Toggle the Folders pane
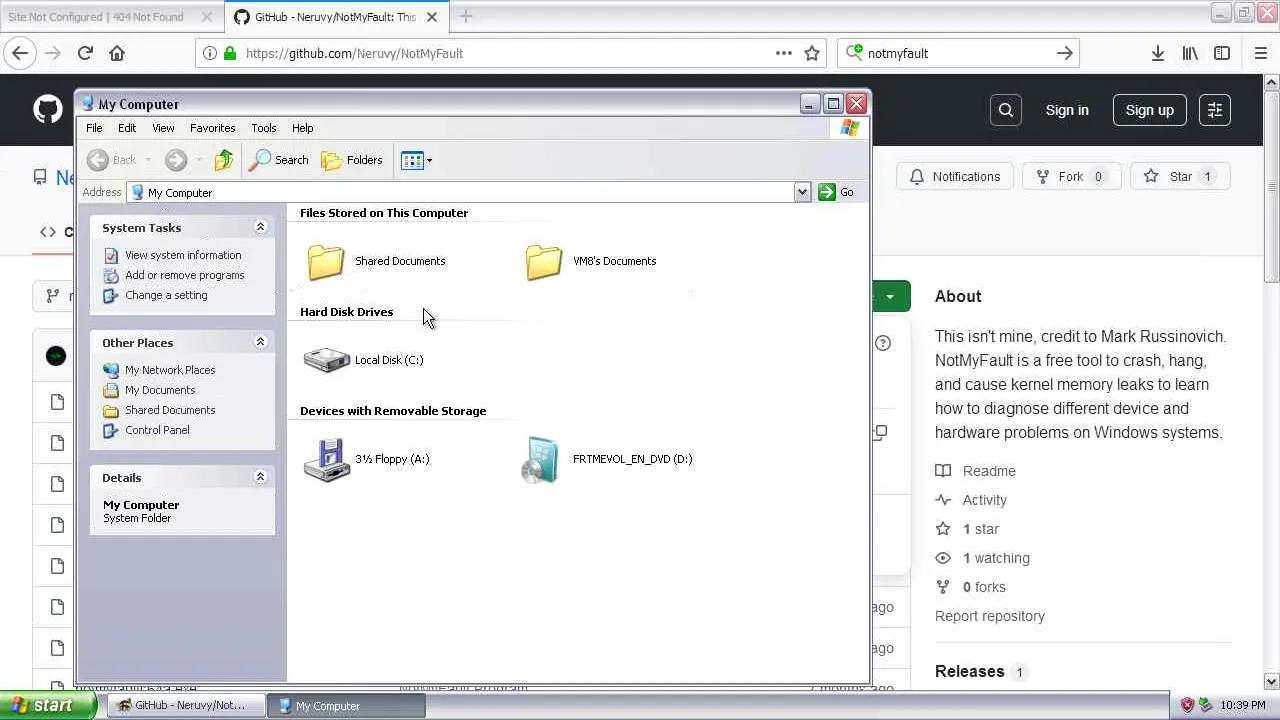Image resolution: width=1280 pixels, height=720 pixels. 351,160
